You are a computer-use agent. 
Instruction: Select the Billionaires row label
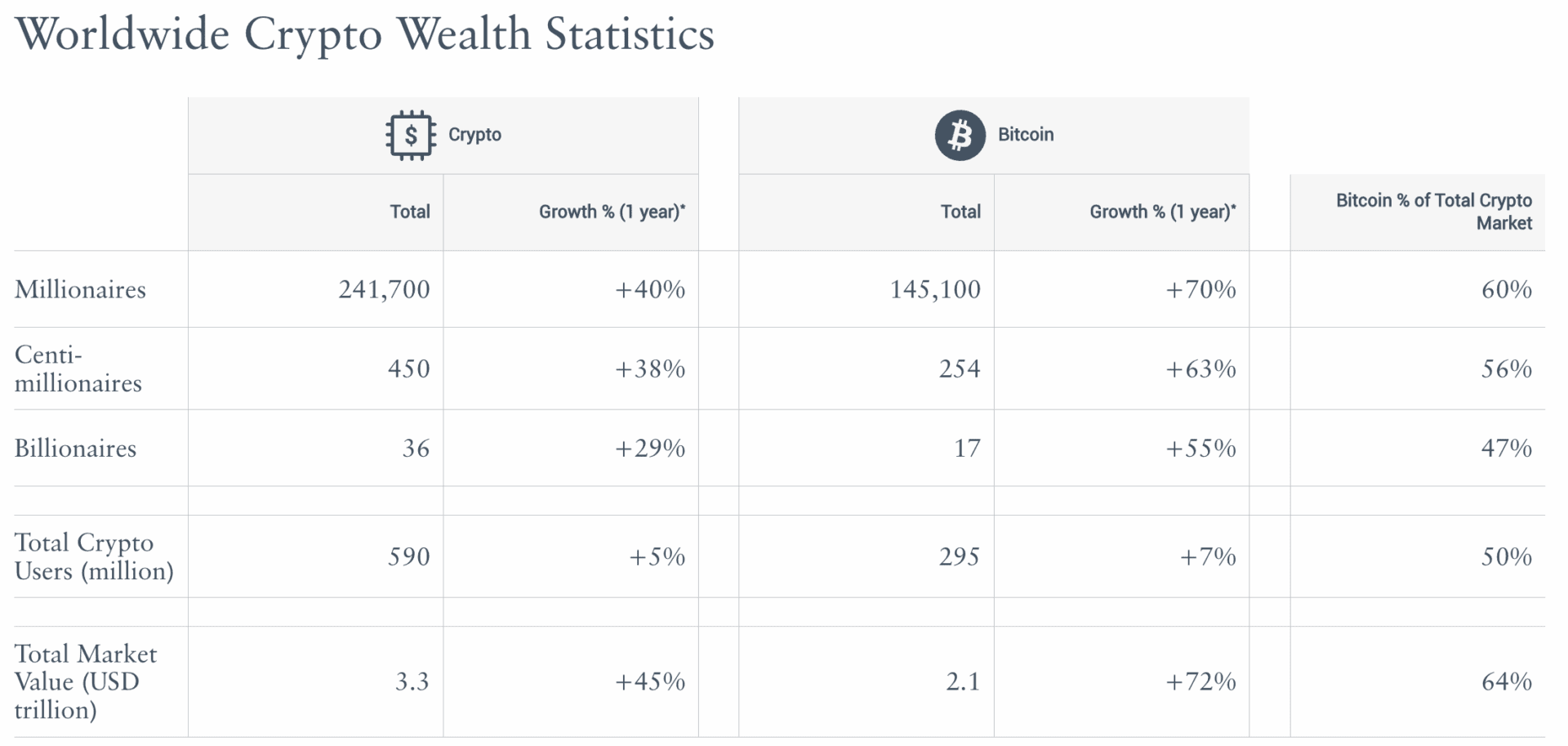75,448
